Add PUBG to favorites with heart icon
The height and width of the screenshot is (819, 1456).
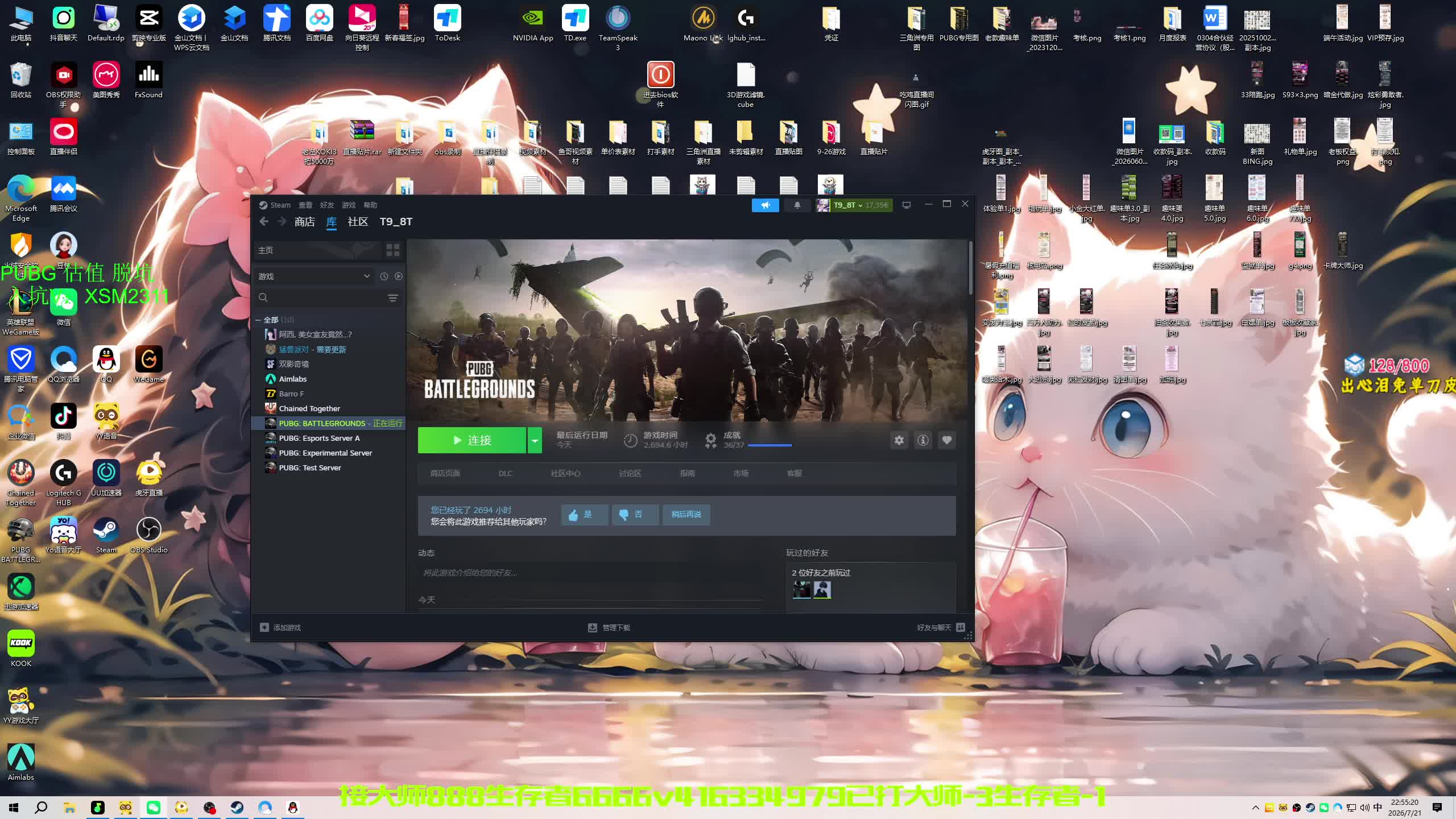(x=946, y=440)
